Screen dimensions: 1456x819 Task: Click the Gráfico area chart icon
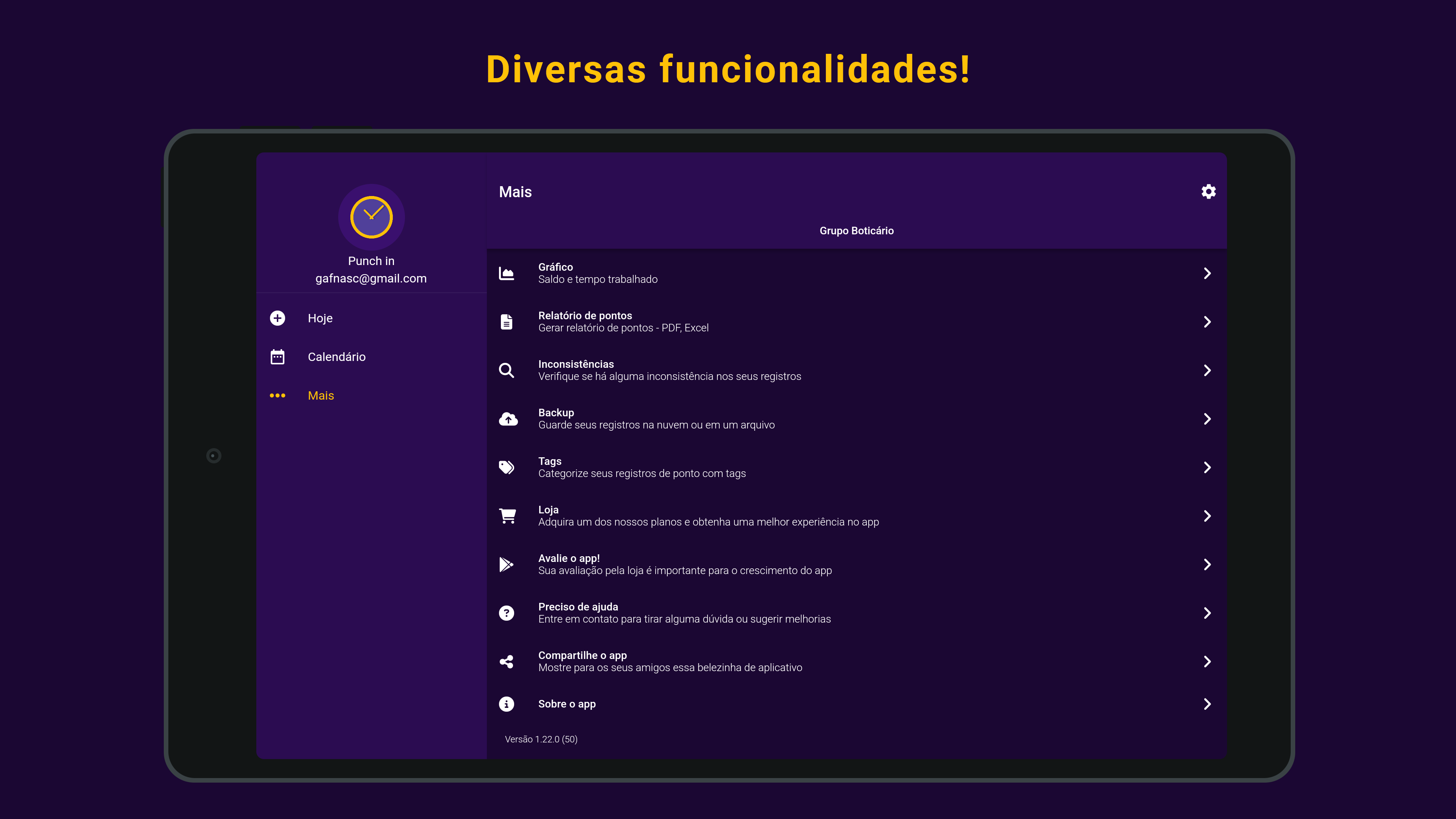point(507,273)
